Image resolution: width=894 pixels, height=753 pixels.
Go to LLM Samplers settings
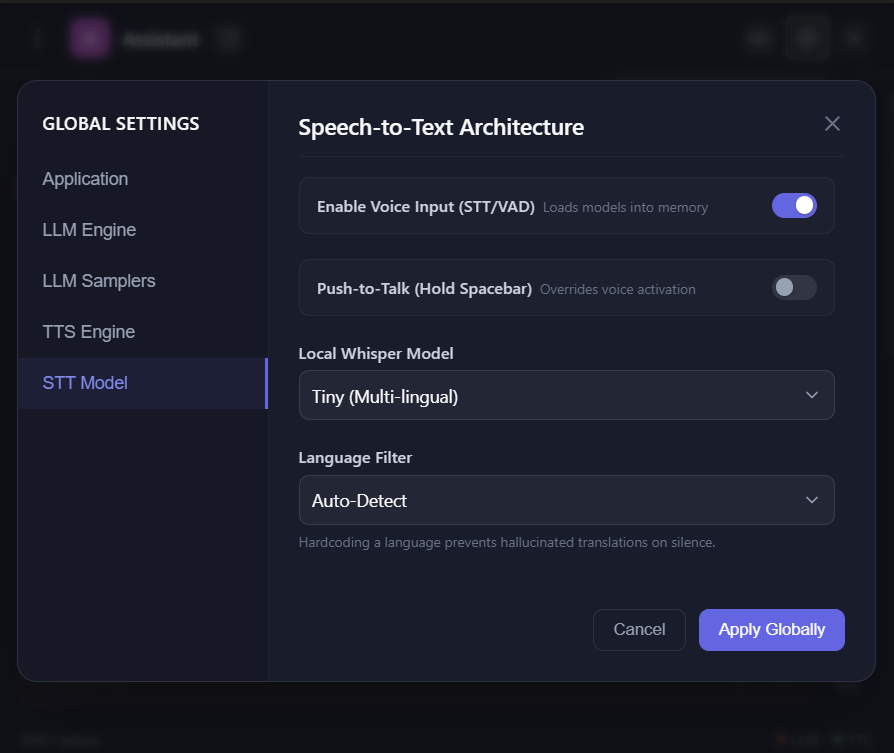click(x=99, y=281)
